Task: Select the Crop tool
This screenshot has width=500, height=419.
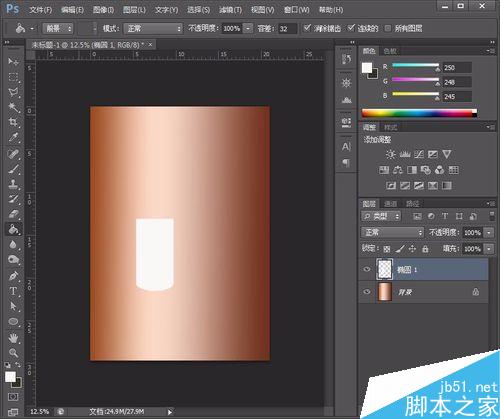Action: click(x=13, y=122)
